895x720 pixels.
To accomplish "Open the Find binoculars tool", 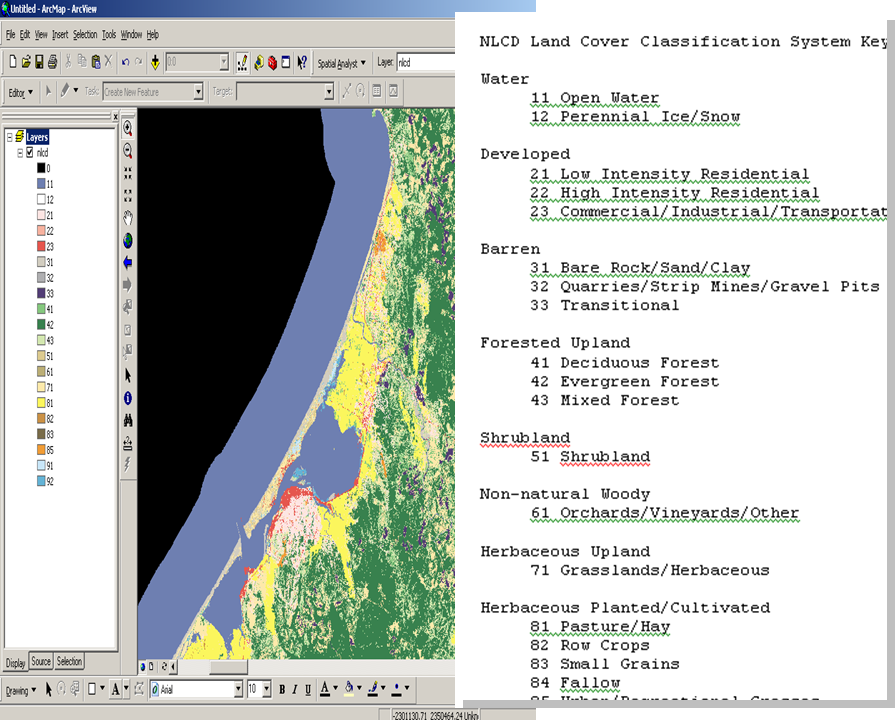I will pyautogui.click(x=127, y=417).
